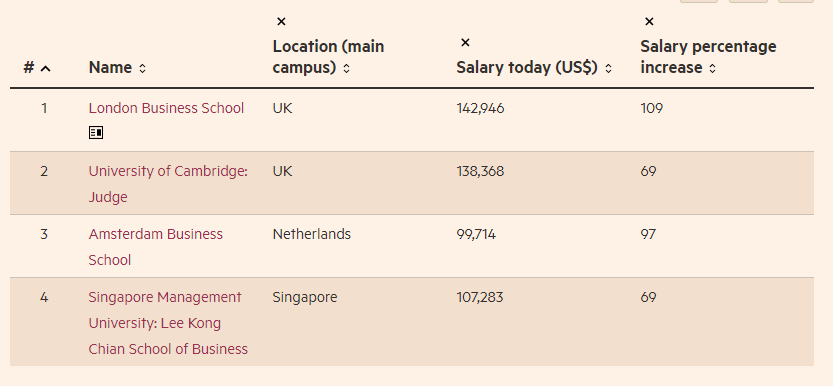Click the Location (main campus) header text
The image size is (833, 386).
tap(328, 57)
